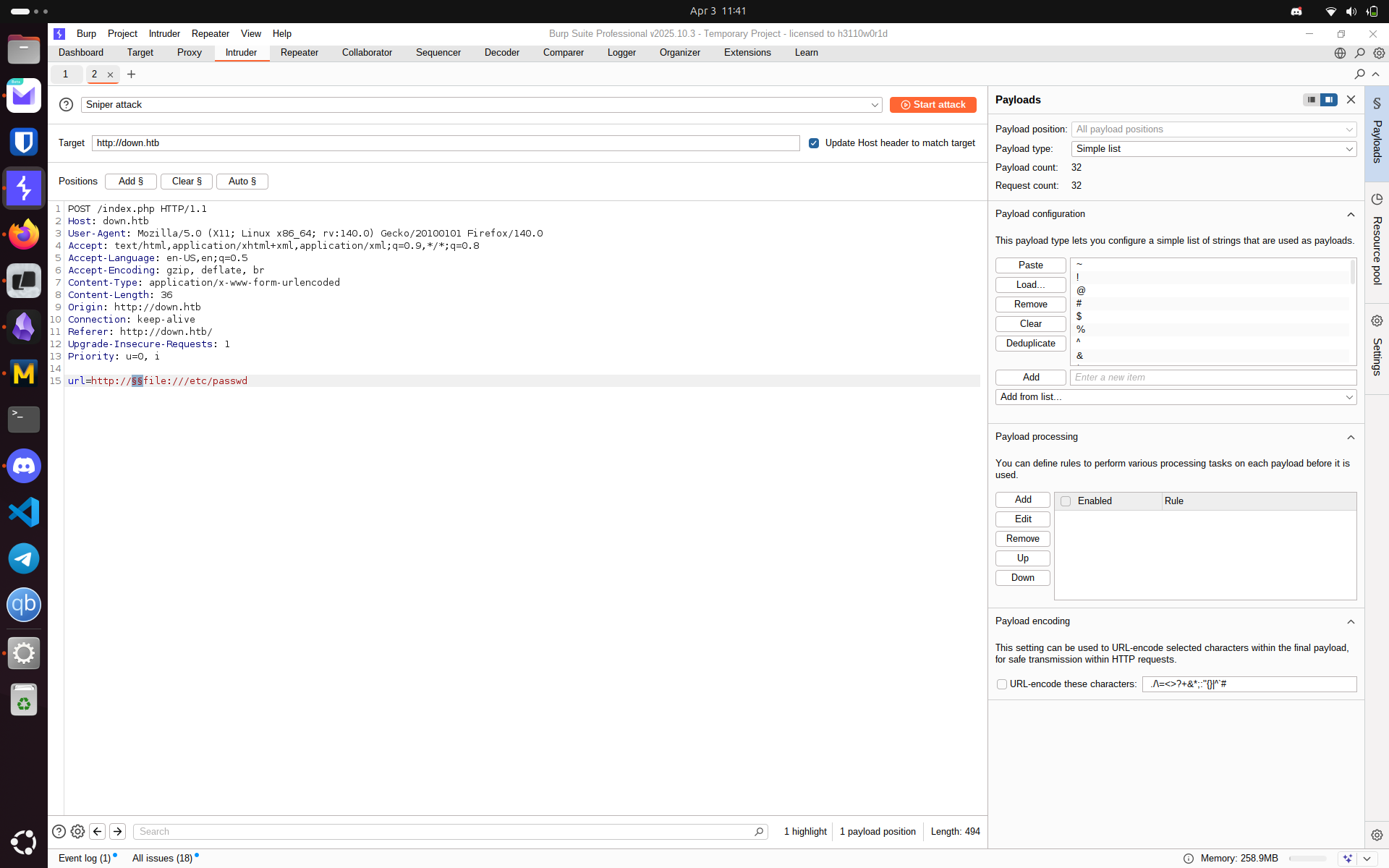This screenshot has height=868, width=1389.
Task: Open the Sniper attack type dropdown
Action: [x=481, y=105]
